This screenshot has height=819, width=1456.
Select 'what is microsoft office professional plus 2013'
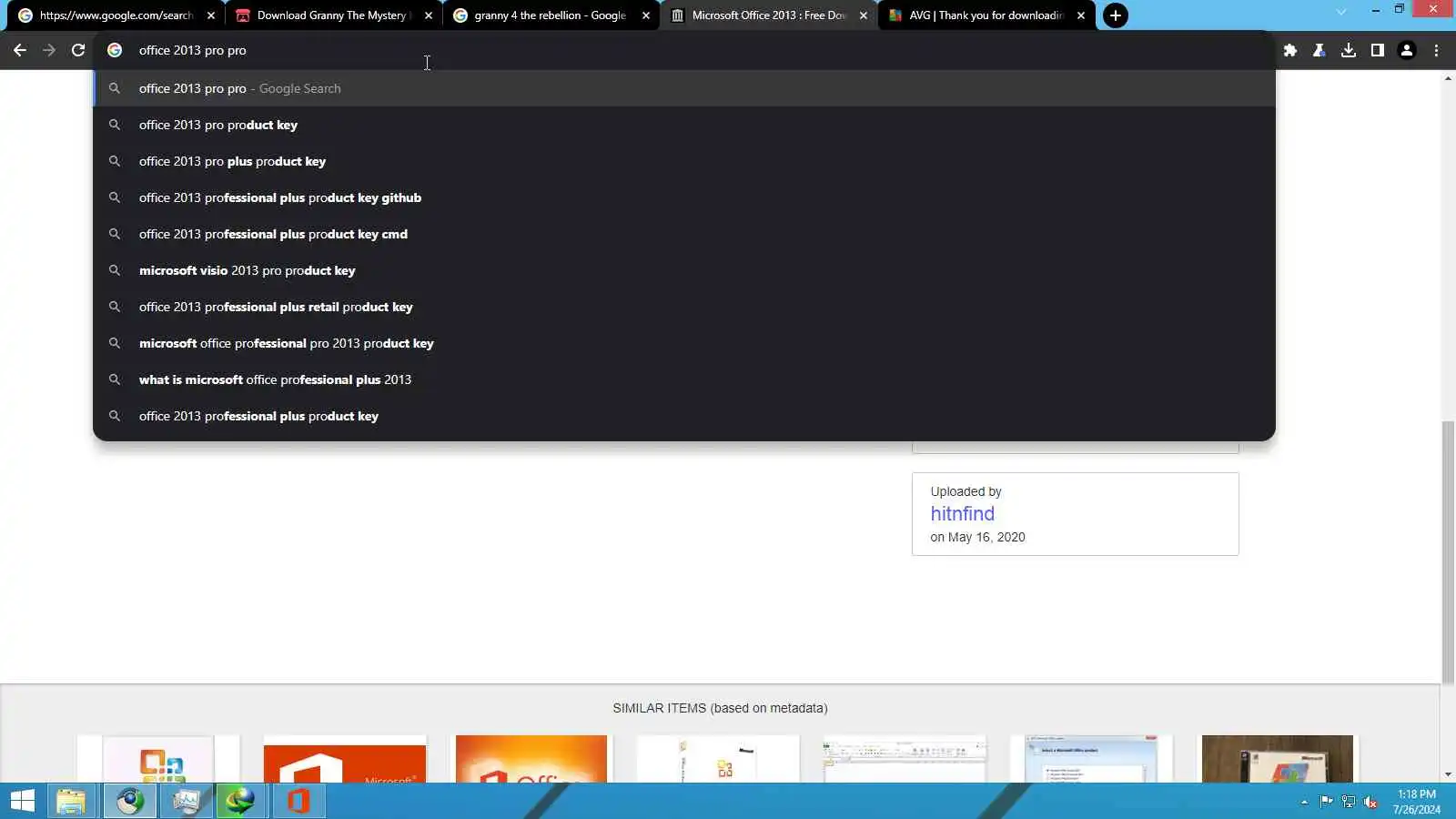(684, 379)
